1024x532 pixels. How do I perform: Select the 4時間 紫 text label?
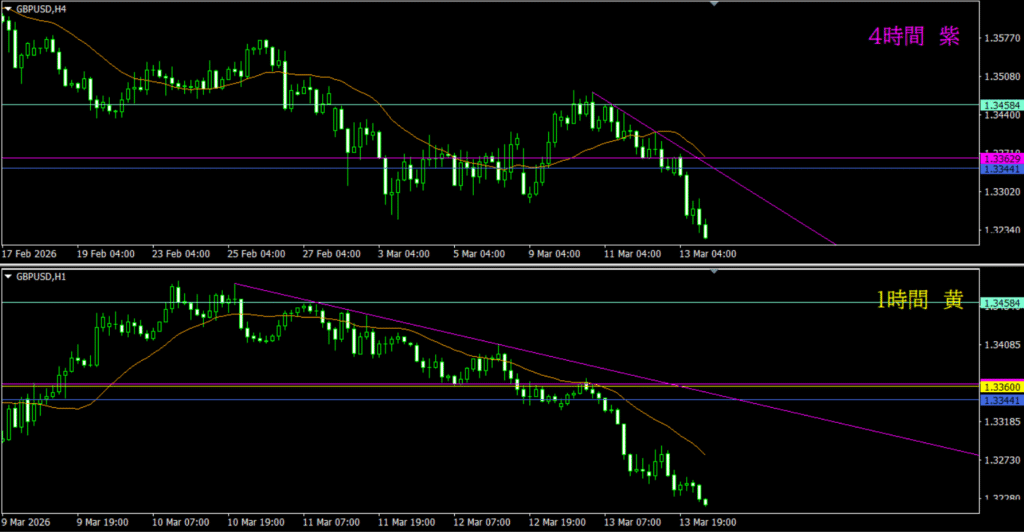(x=914, y=37)
